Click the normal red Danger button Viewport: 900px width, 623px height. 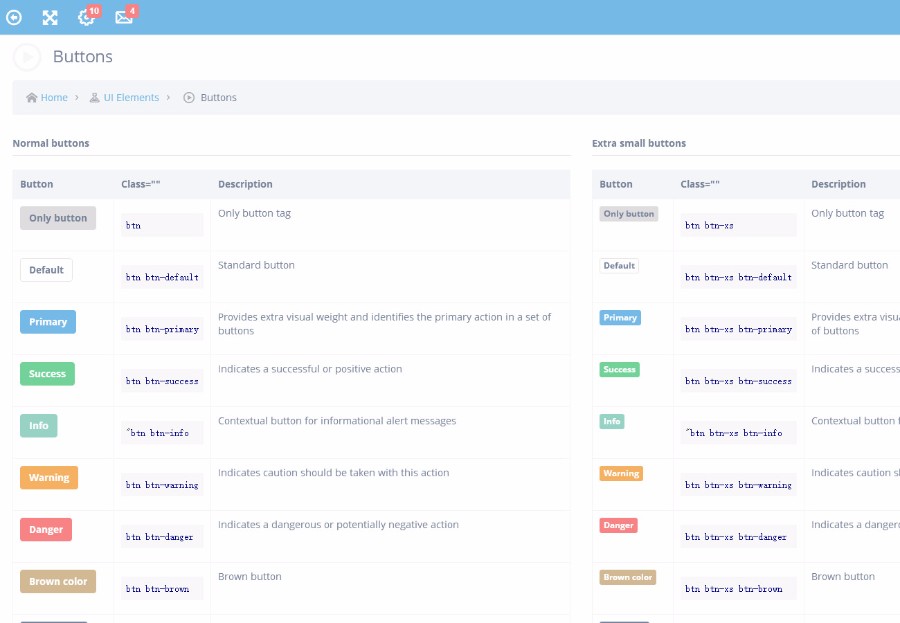coord(46,529)
